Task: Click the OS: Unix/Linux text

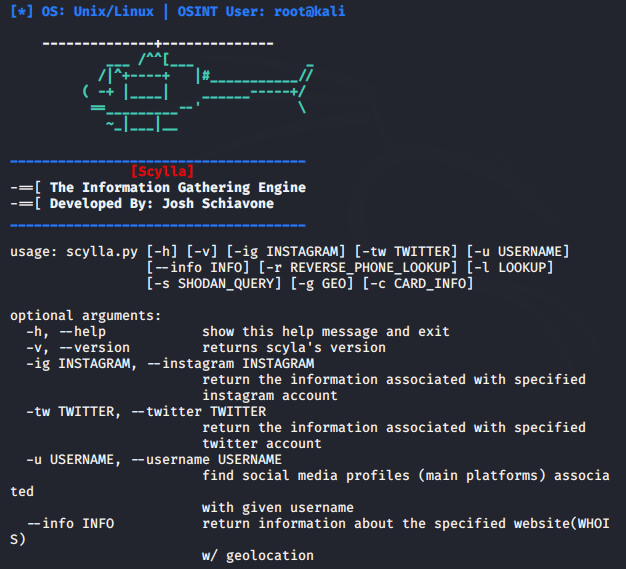Action: pyautogui.click(x=98, y=11)
